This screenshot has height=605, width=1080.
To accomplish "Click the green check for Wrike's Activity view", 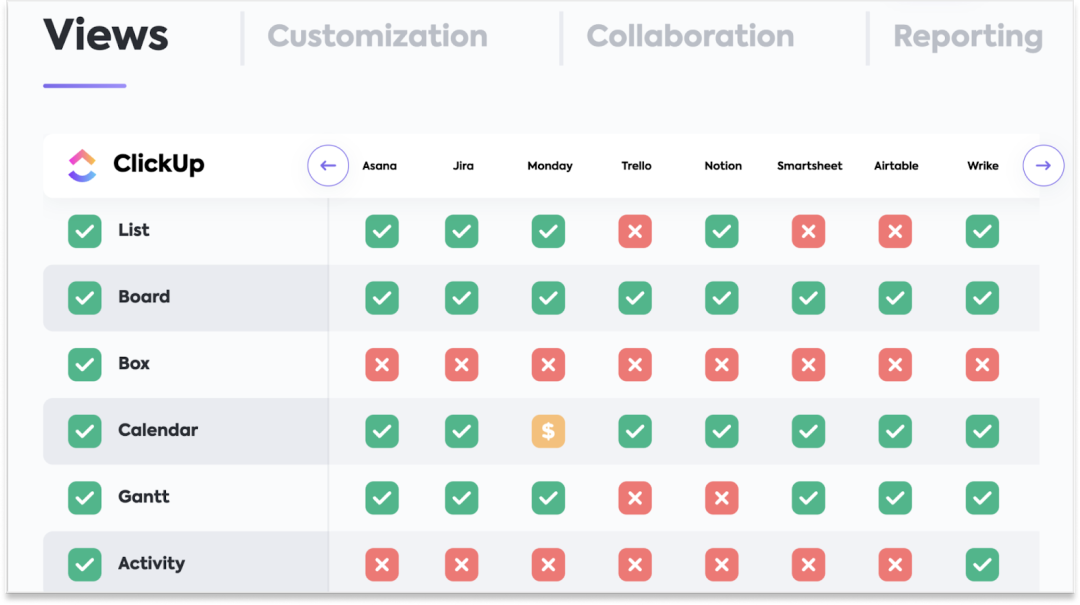I will pos(982,564).
